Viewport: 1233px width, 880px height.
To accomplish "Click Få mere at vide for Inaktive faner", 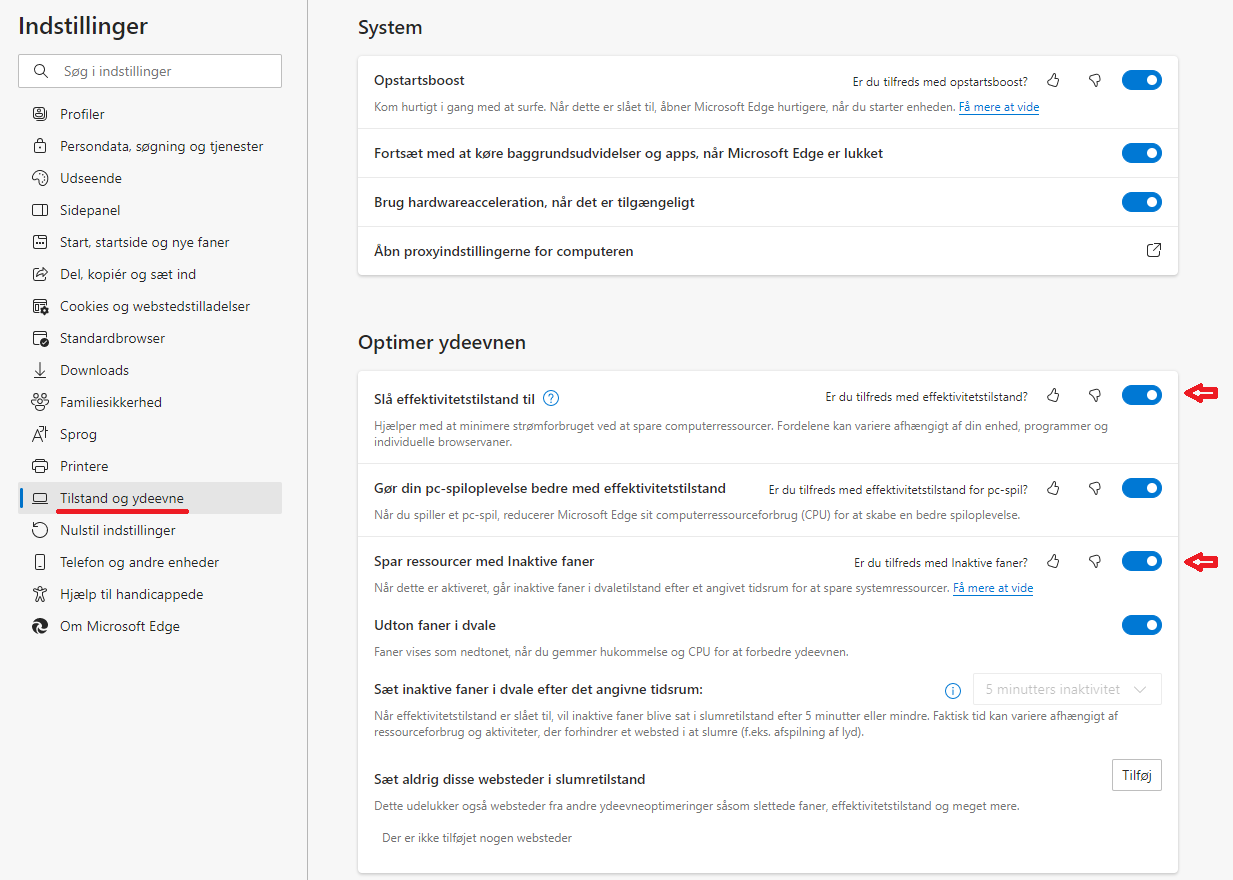I will 992,588.
